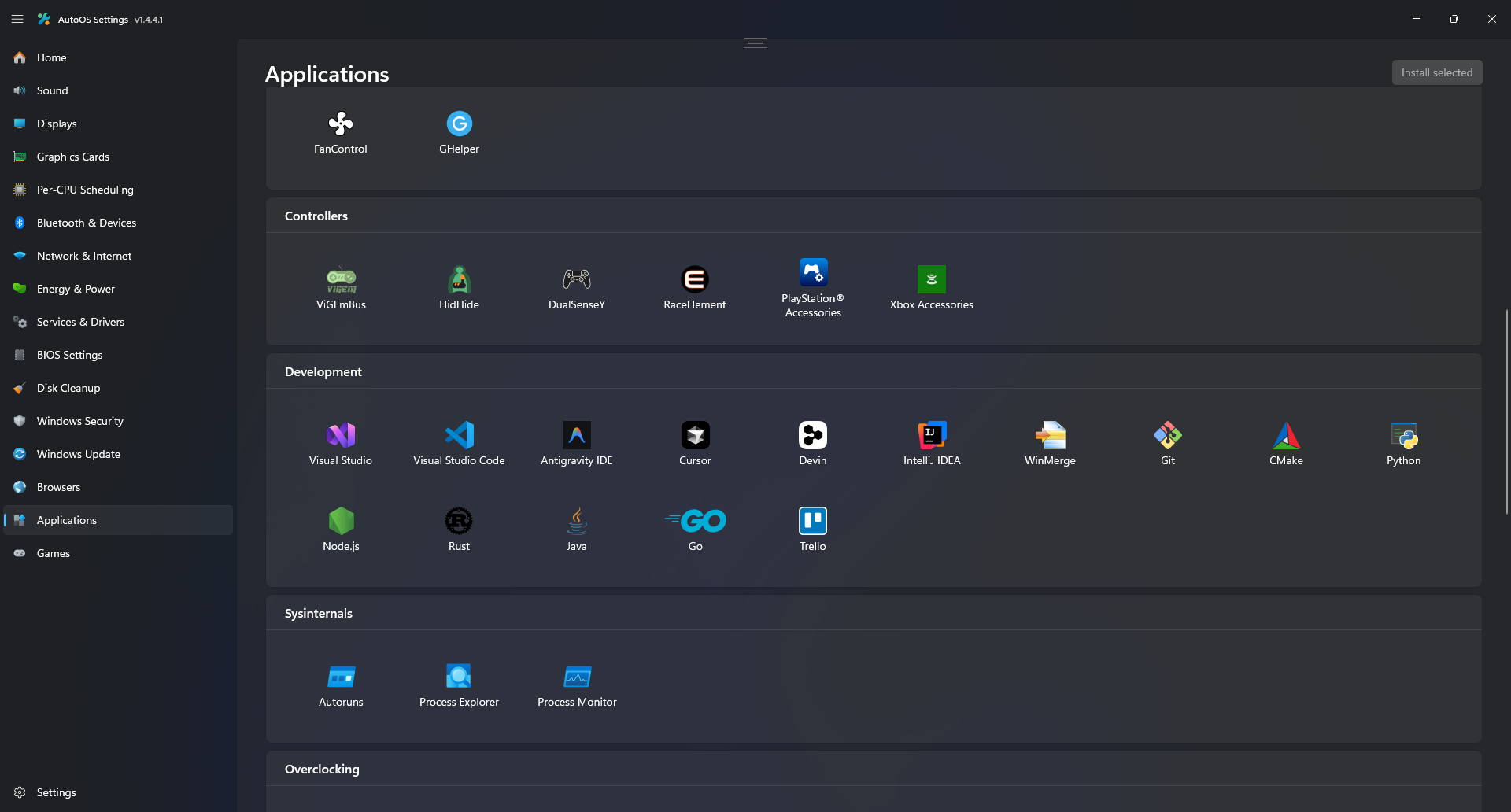Open the Home page
Screen dimensions: 1511x812
coord(118,57)
